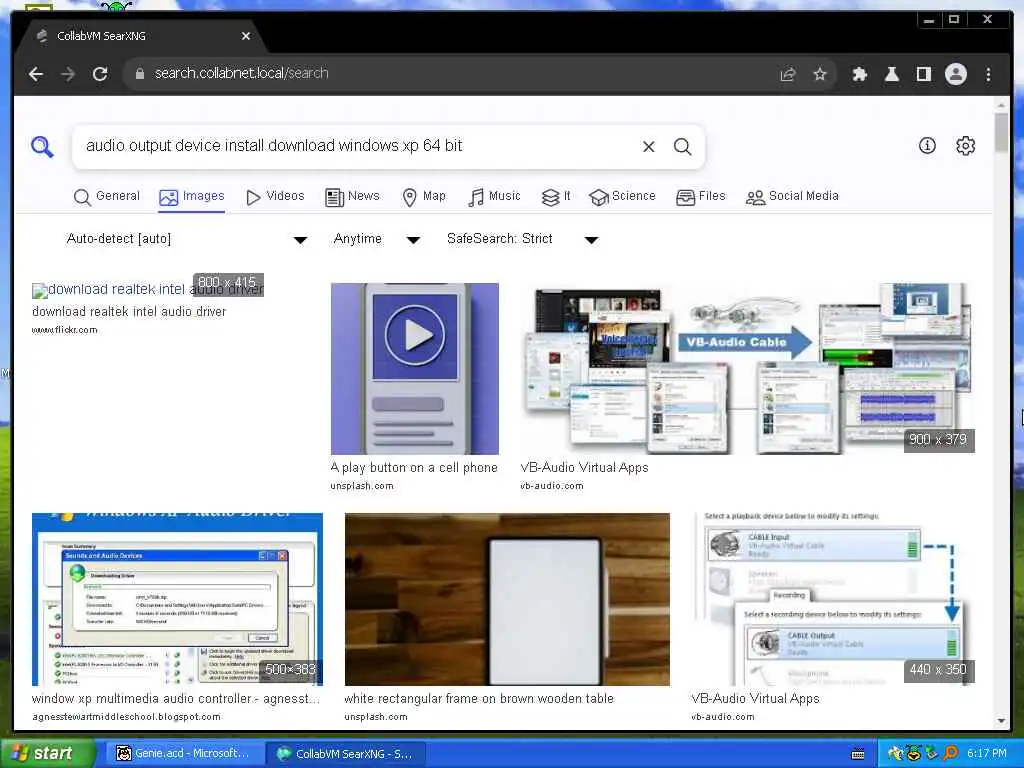Viewport: 1024px width, 768px height.
Task: Open the play button on cell phone image
Action: [415, 368]
